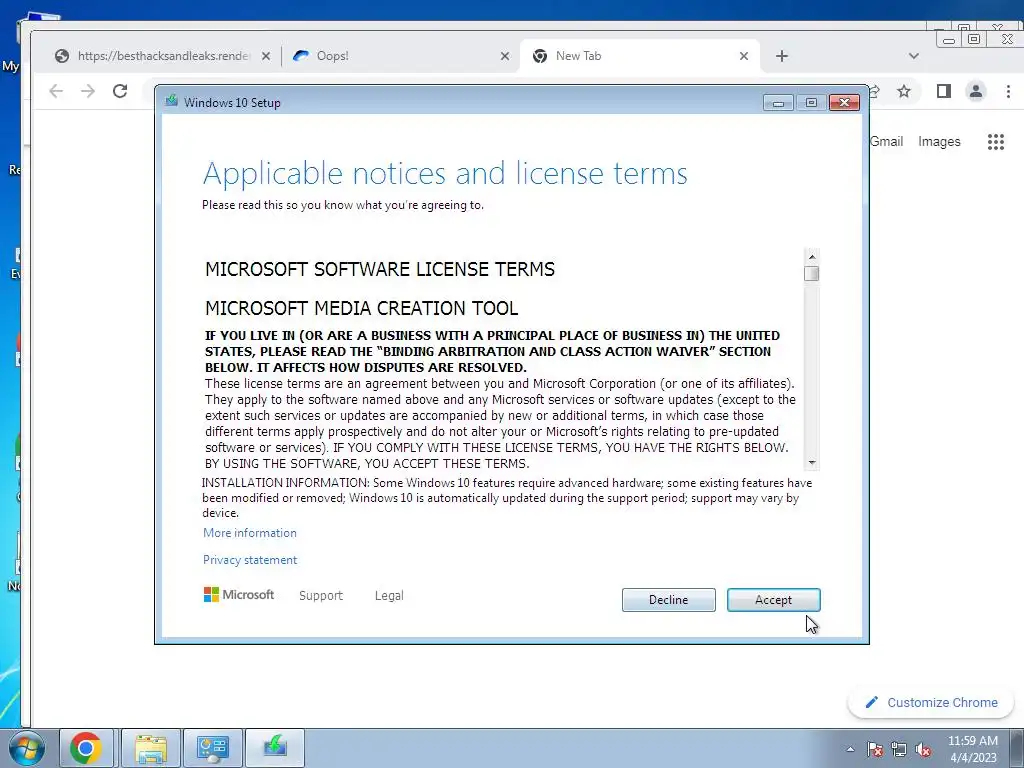This screenshot has width=1024, height=768.
Task: Open the Gmail link in Chrome
Action: 887,141
